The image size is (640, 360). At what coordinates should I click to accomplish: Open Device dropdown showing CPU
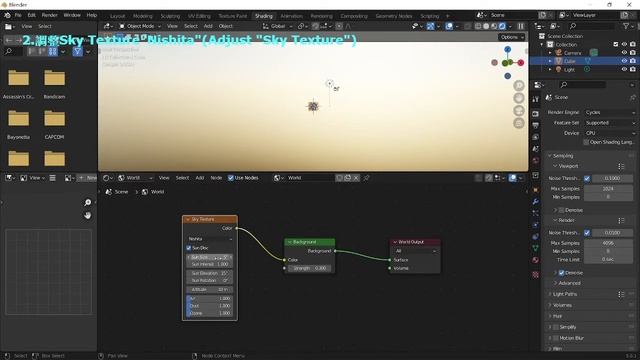pos(610,133)
